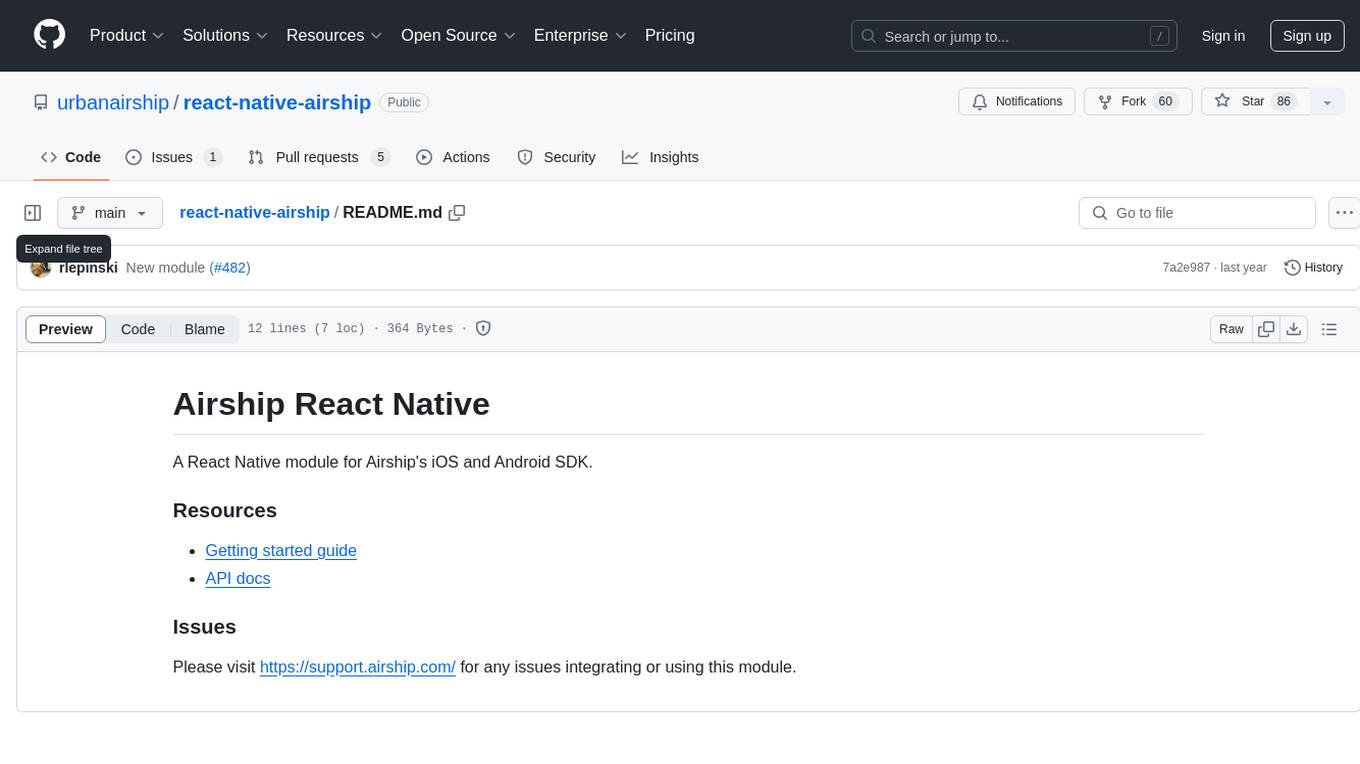
Task: Open the Pricing page
Action: coord(670,35)
